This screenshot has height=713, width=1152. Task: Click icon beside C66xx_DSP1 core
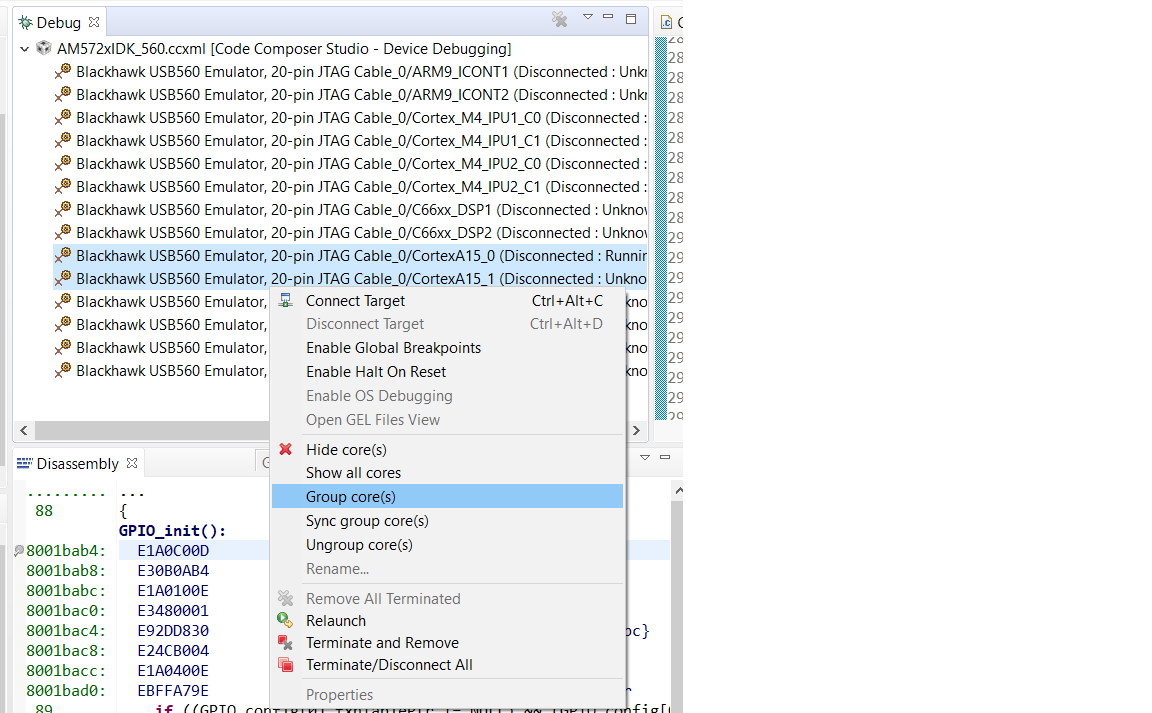[x=63, y=209]
